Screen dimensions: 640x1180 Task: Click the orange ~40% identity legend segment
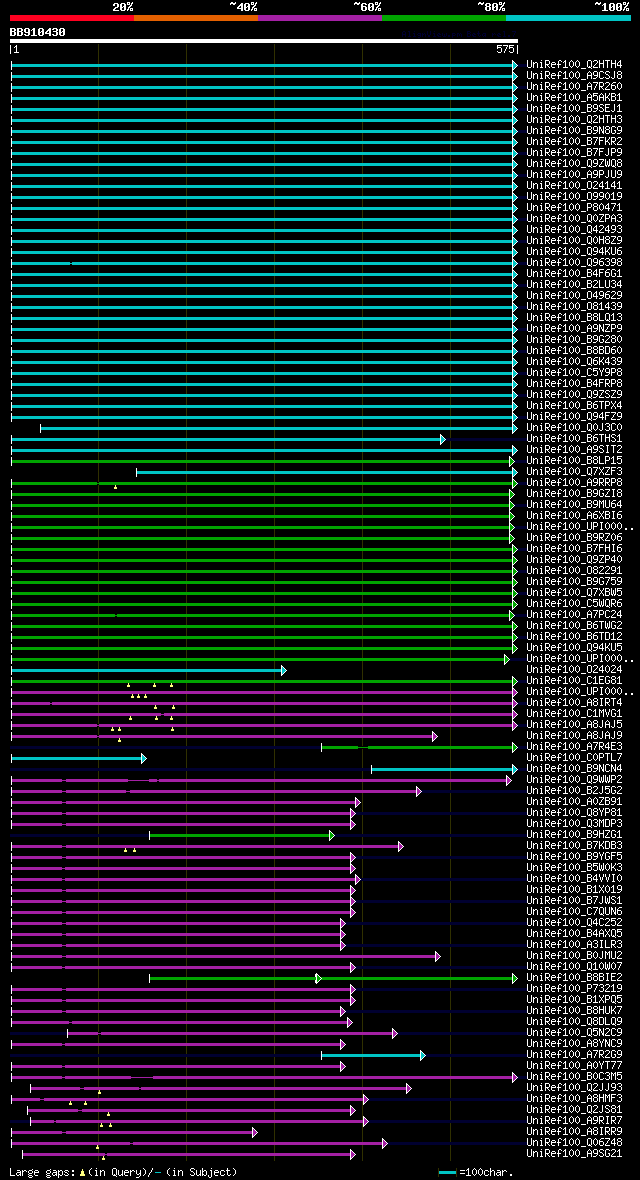196,17
